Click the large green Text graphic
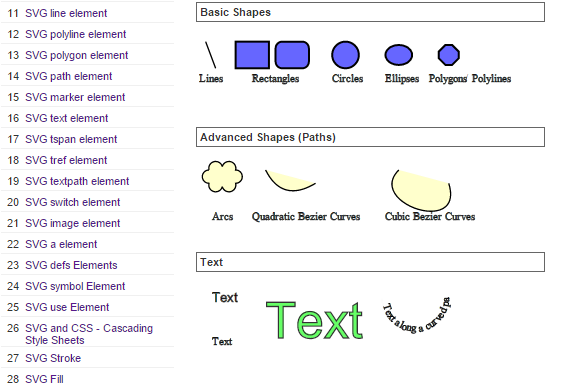Viewport: 586px width, 388px height. click(314, 321)
